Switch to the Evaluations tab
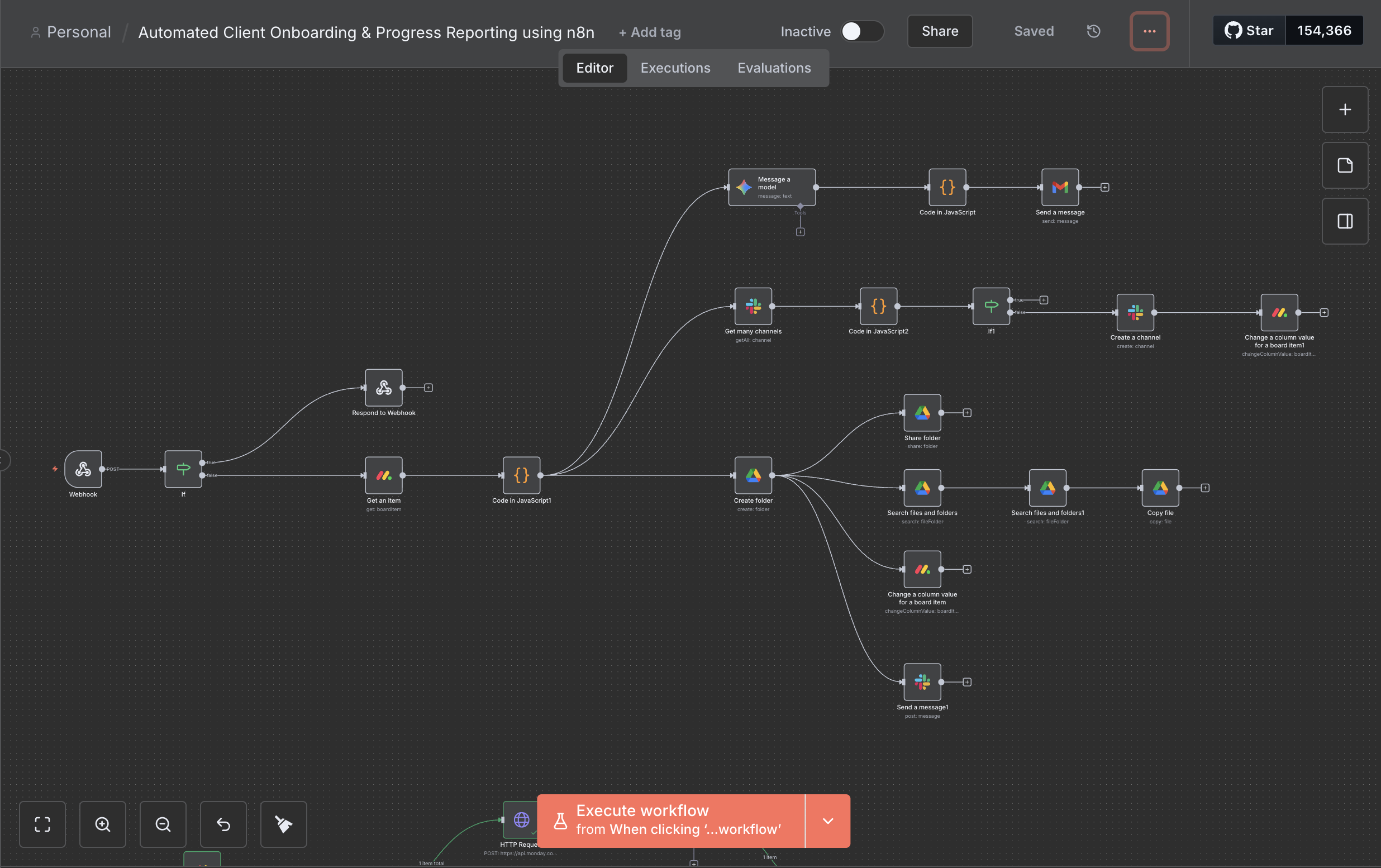 coord(774,68)
